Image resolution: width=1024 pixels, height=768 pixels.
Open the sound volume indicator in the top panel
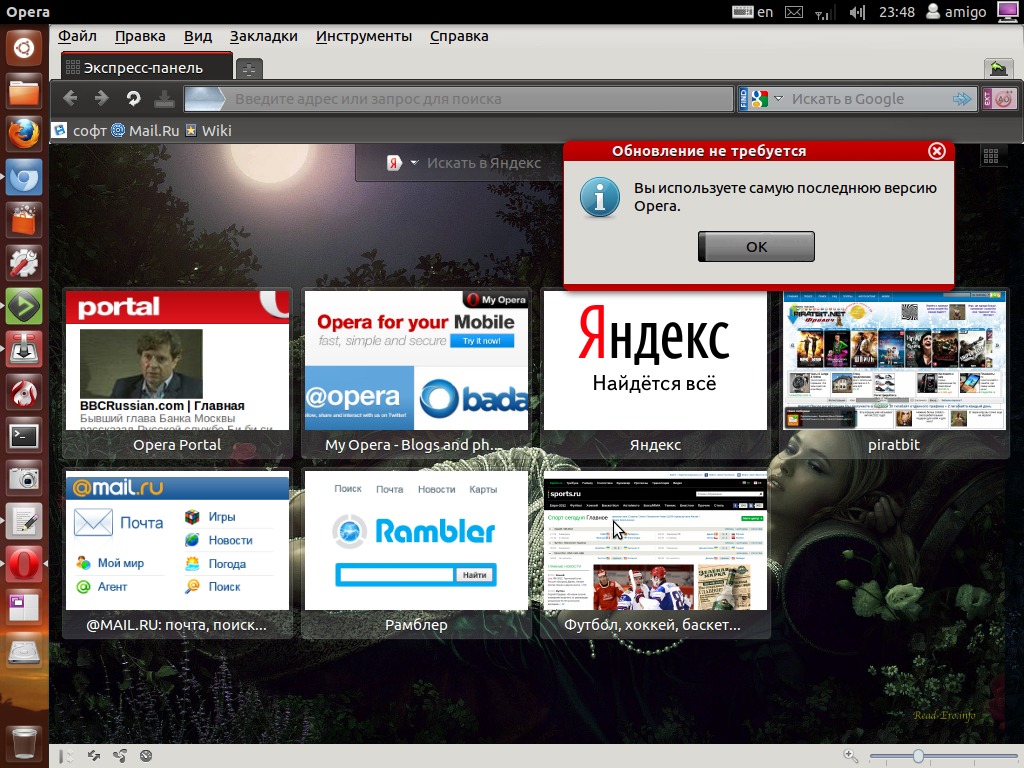point(857,12)
